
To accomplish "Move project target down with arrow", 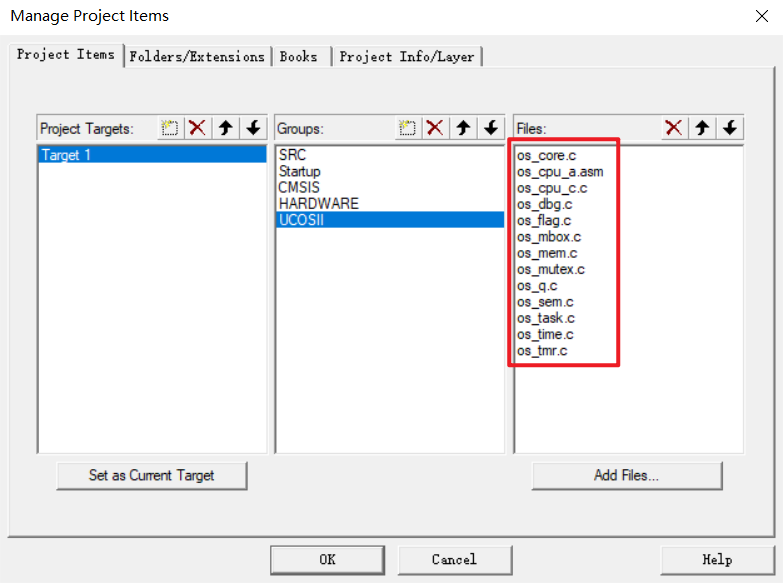I will 253,128.
